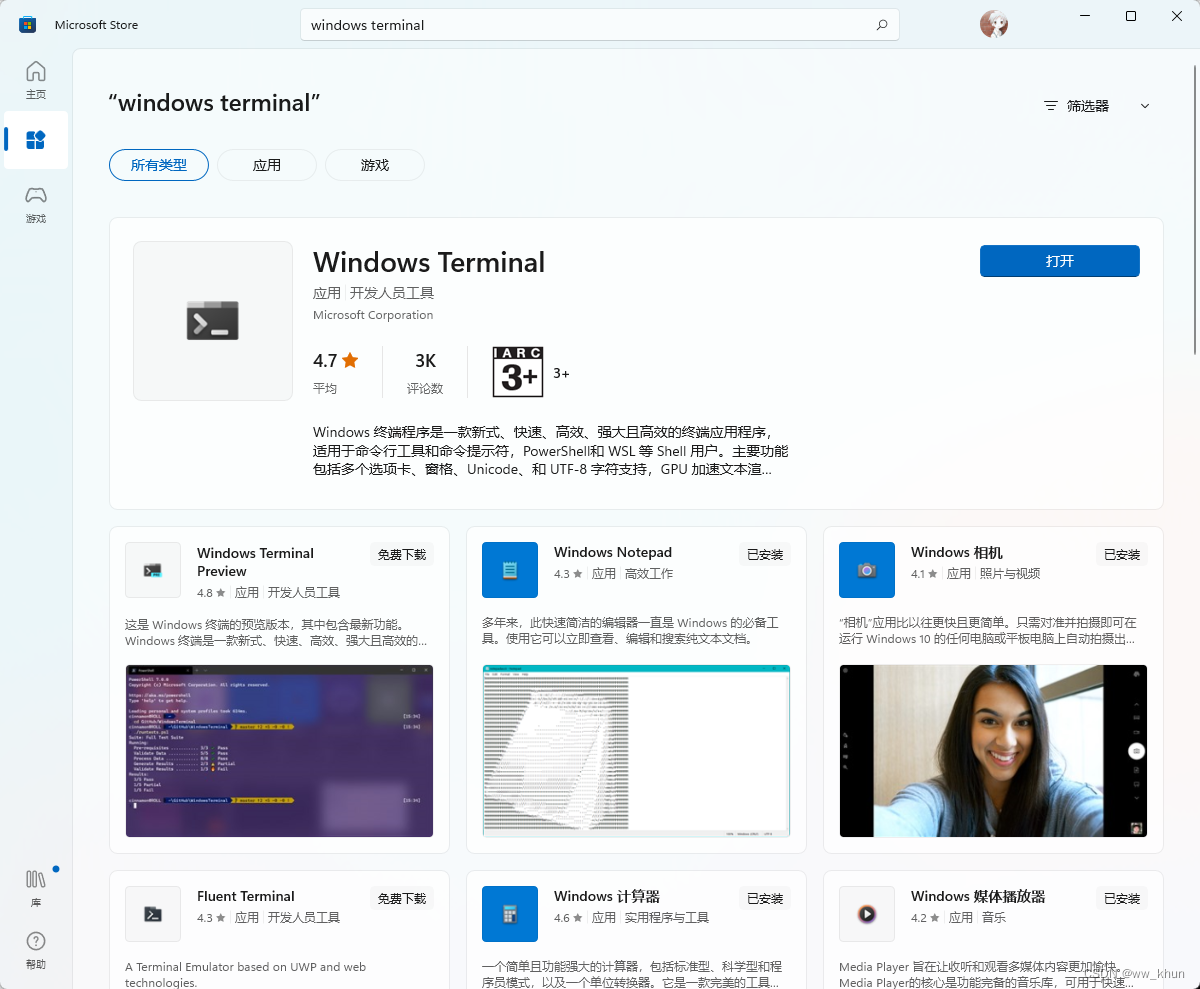Click the 4.7 average rating

(336, 361)
